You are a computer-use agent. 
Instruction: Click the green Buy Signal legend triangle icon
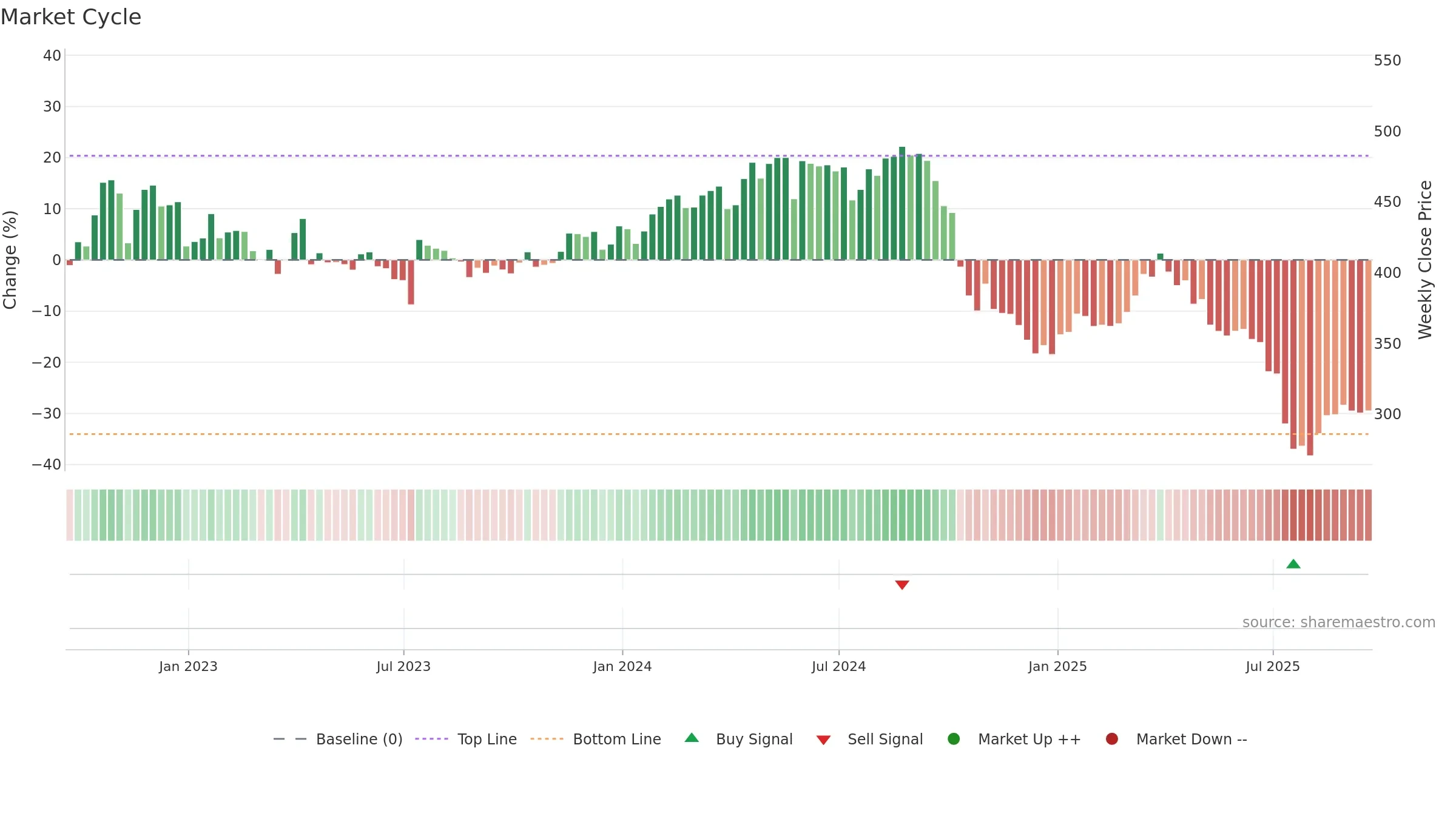[692, 738]
